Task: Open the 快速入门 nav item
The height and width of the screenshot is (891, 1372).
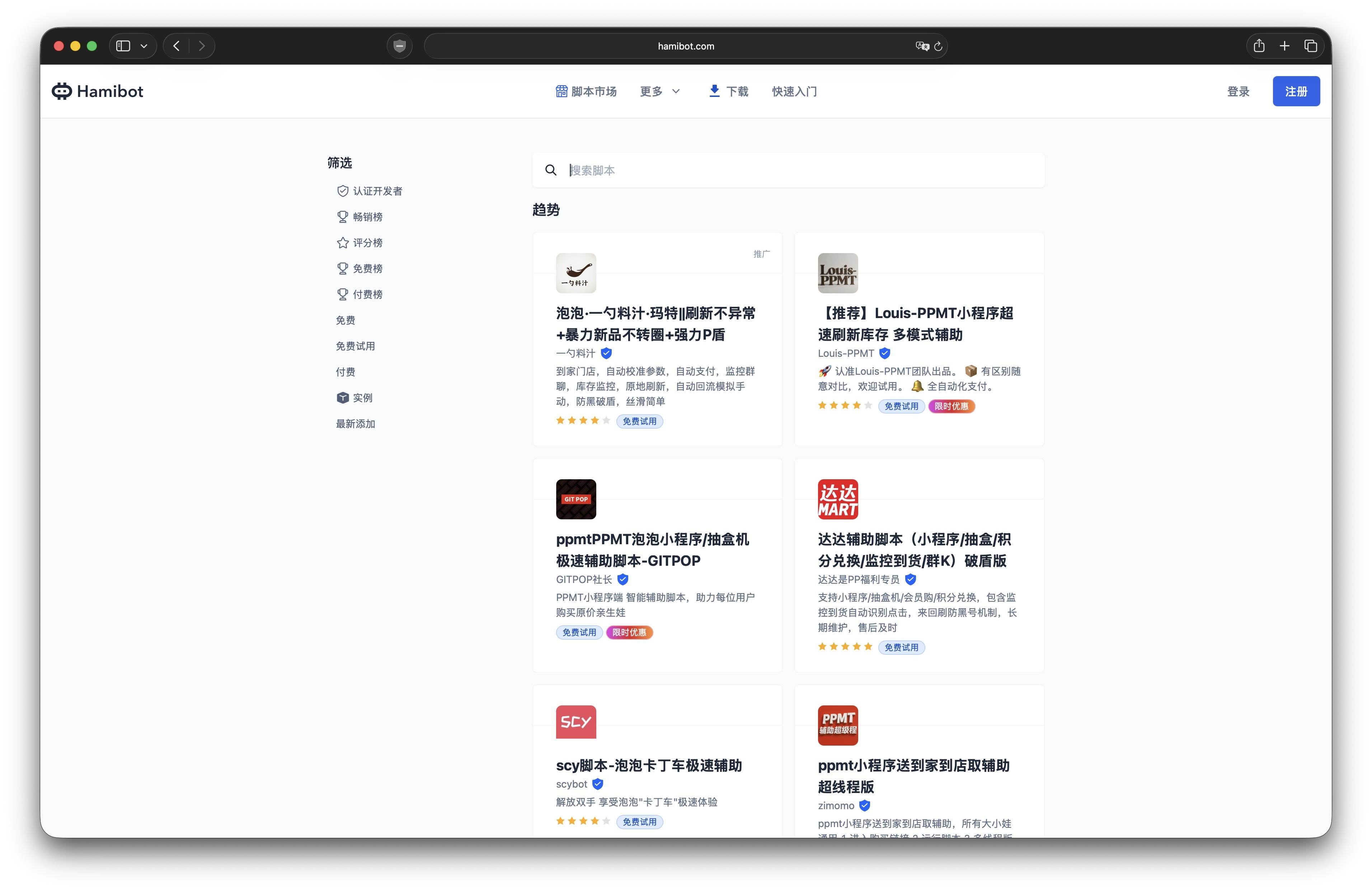Action: 794,91
